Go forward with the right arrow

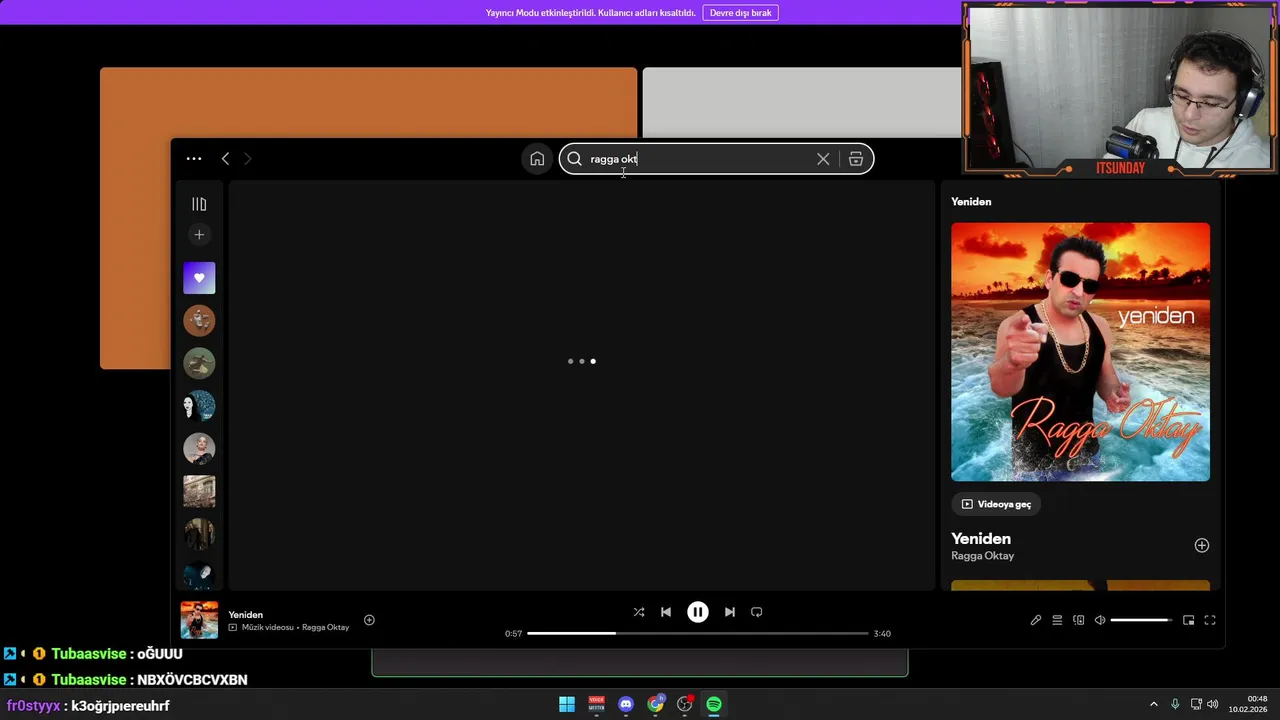[x=248, y=159]
